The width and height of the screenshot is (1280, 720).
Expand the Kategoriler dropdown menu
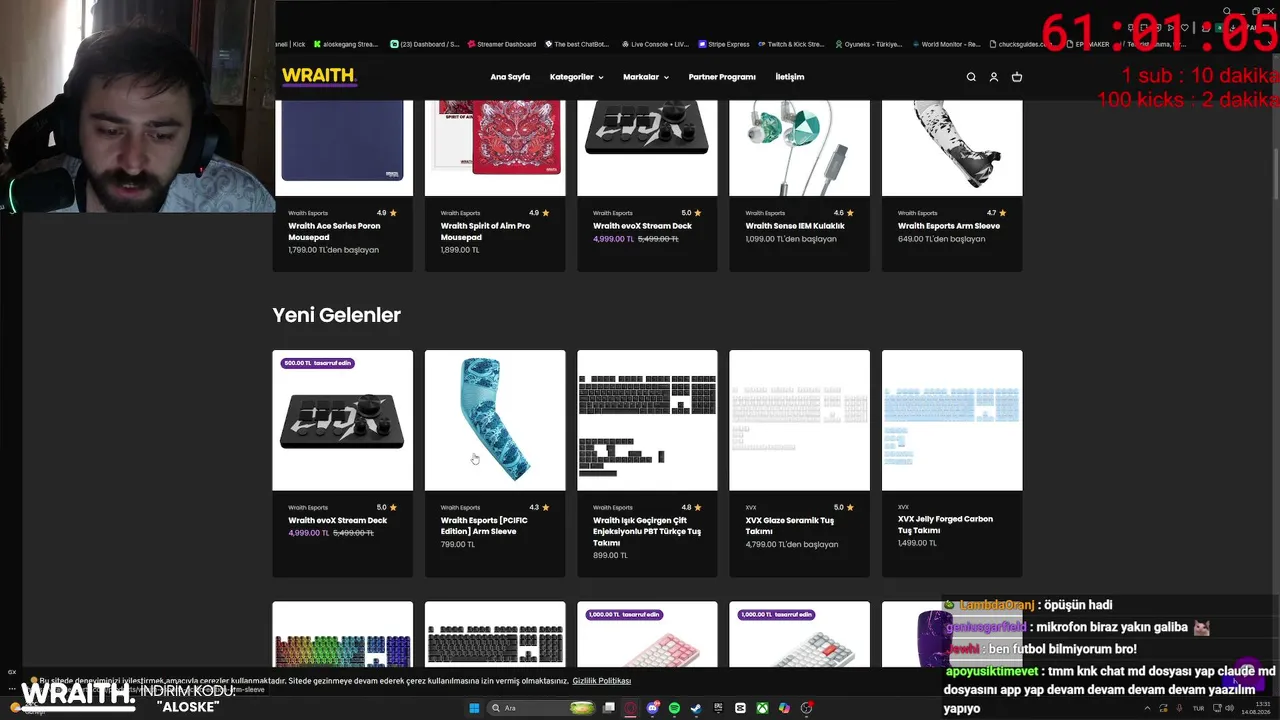click(x=576, y=77)
